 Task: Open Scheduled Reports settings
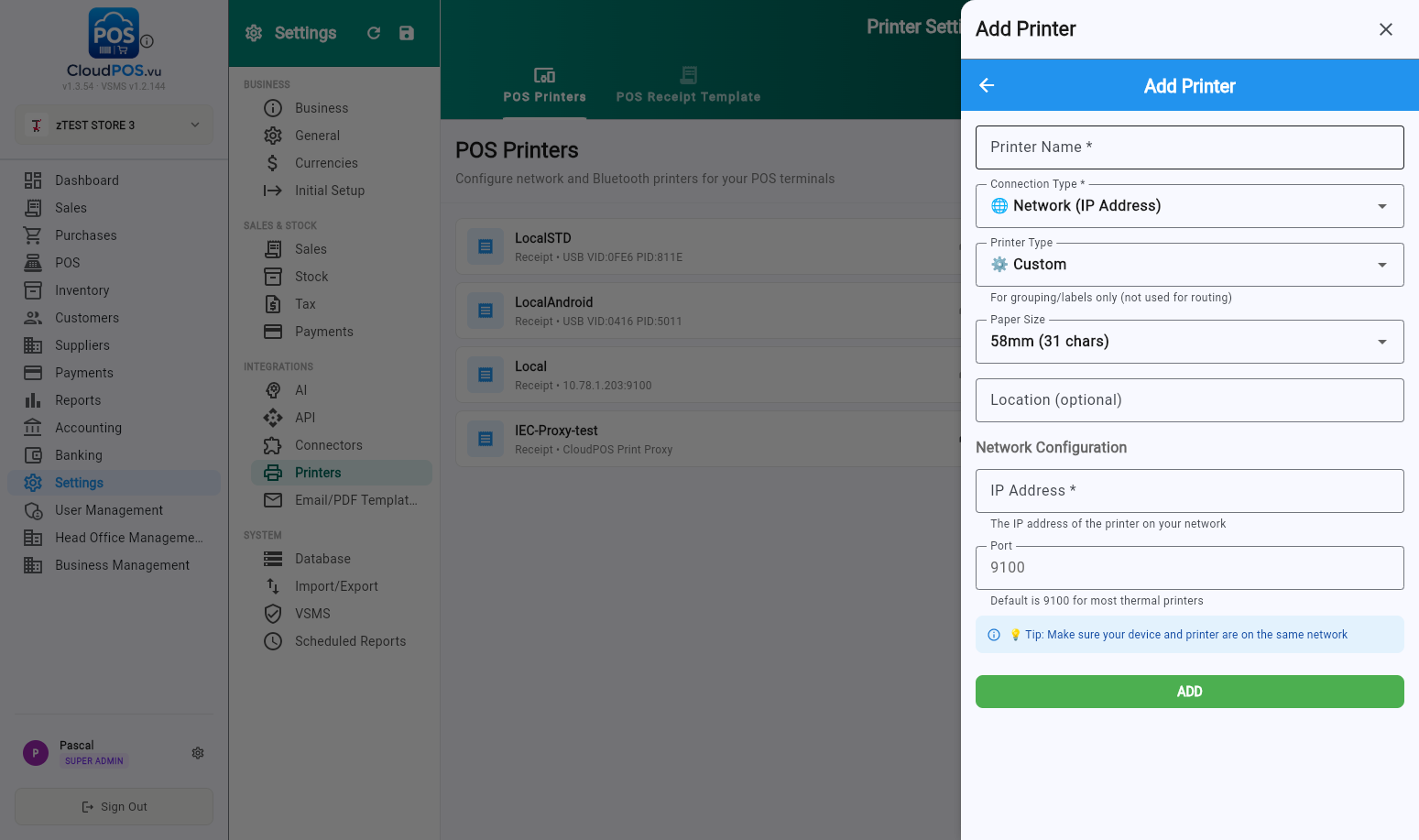(x=341, y=641)
